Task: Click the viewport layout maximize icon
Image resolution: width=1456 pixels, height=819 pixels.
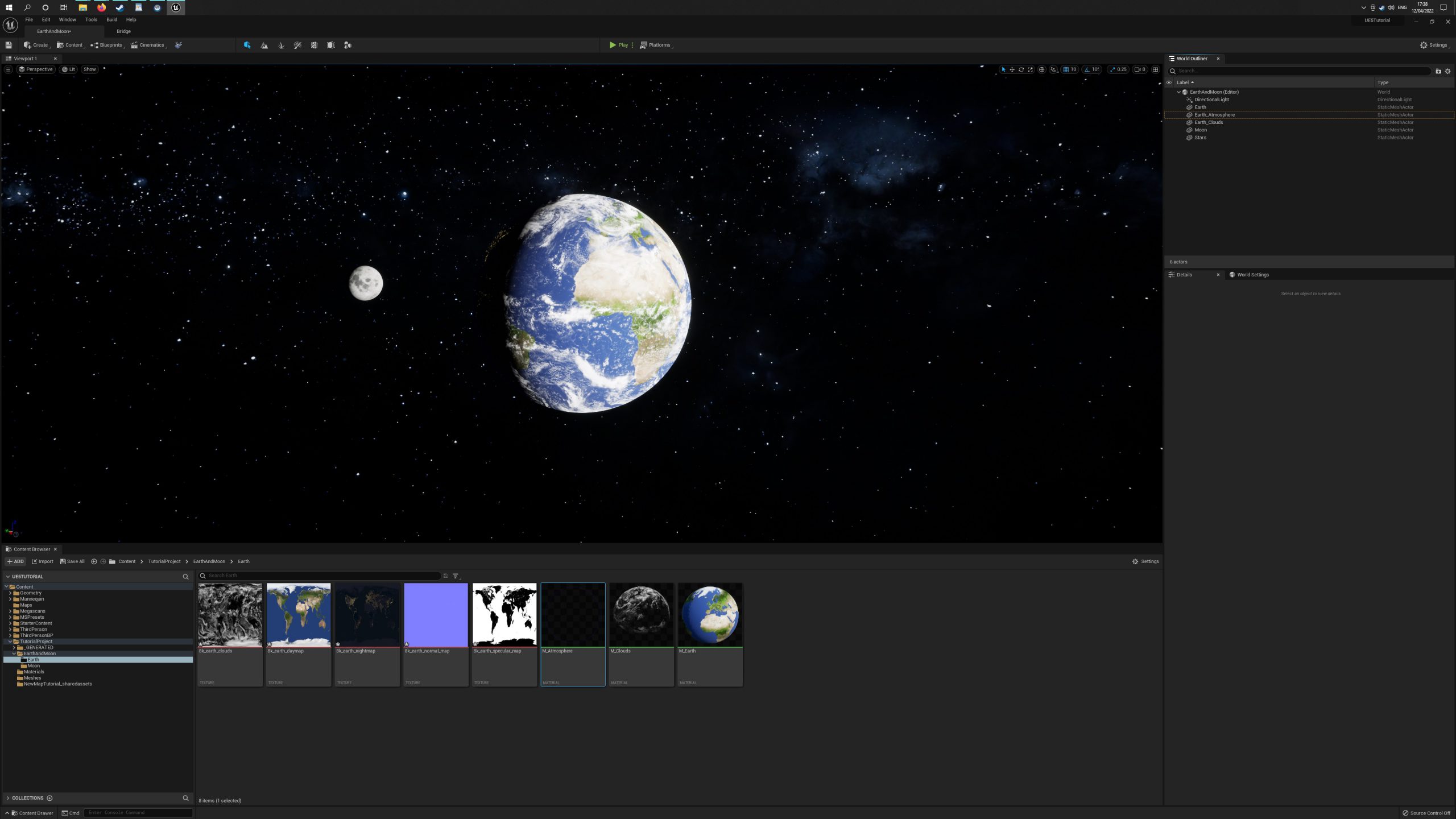Action: [x=1155, y=69]
